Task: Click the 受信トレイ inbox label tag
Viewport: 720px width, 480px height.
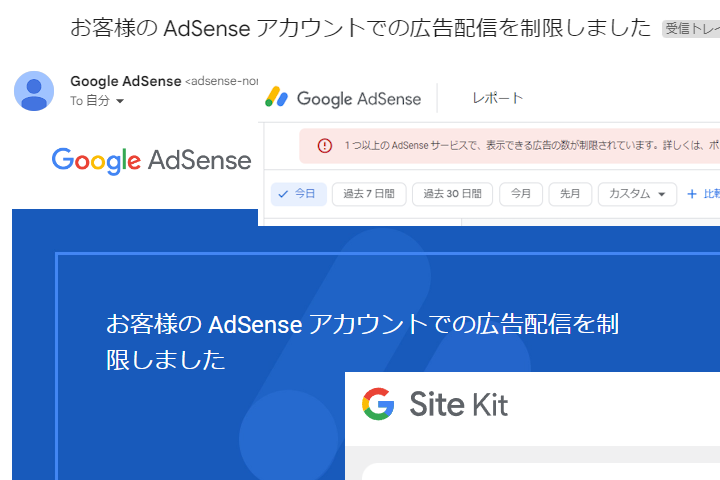Action: click(x=692, y=29)
